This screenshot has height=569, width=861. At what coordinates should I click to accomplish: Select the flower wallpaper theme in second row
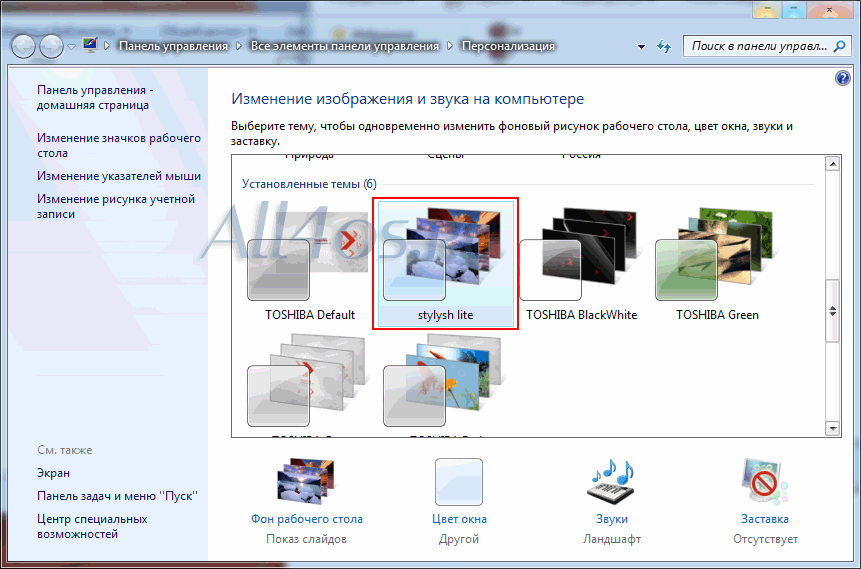click(x=445, y=381)
